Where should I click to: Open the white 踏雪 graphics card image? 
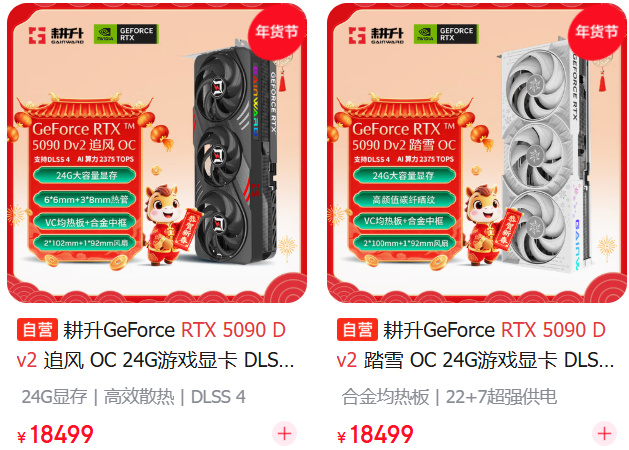pyautogui.click(x=477, y=153)
